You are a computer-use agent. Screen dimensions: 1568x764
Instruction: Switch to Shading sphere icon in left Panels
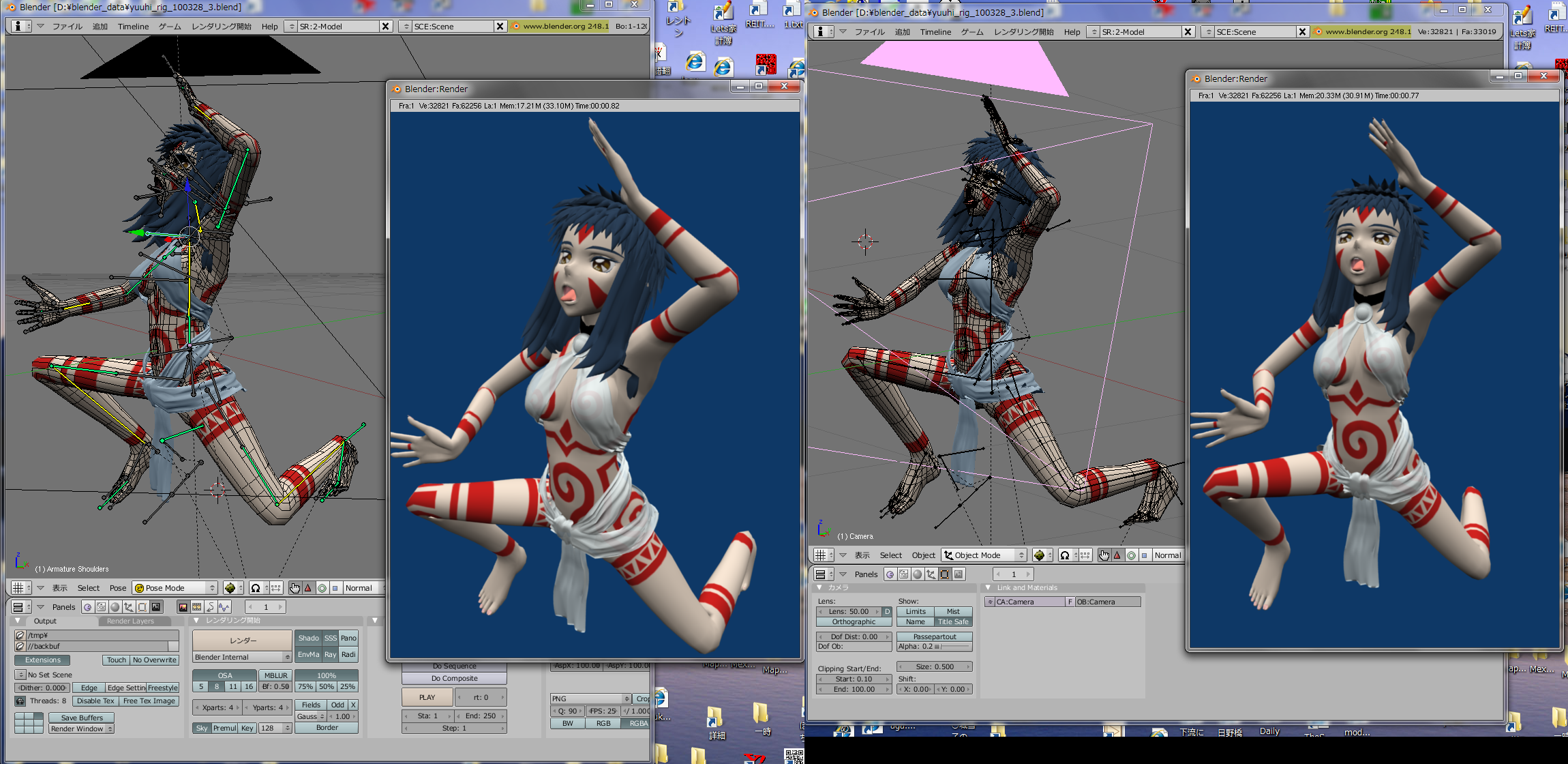point(115,607)
